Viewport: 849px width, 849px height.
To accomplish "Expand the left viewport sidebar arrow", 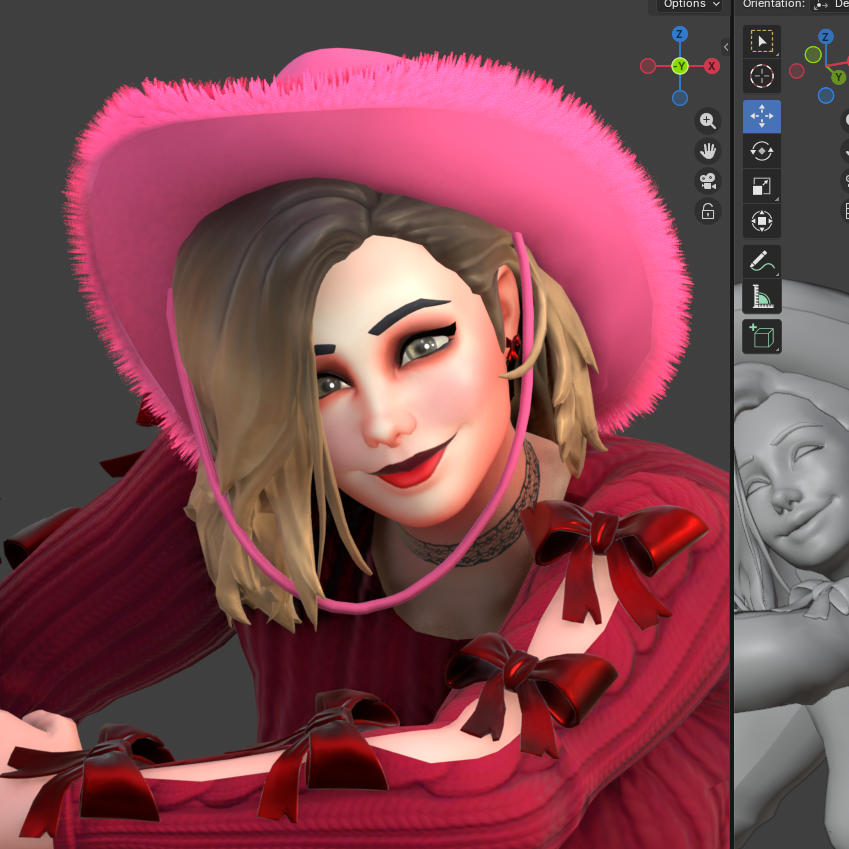I will (726, 47).
